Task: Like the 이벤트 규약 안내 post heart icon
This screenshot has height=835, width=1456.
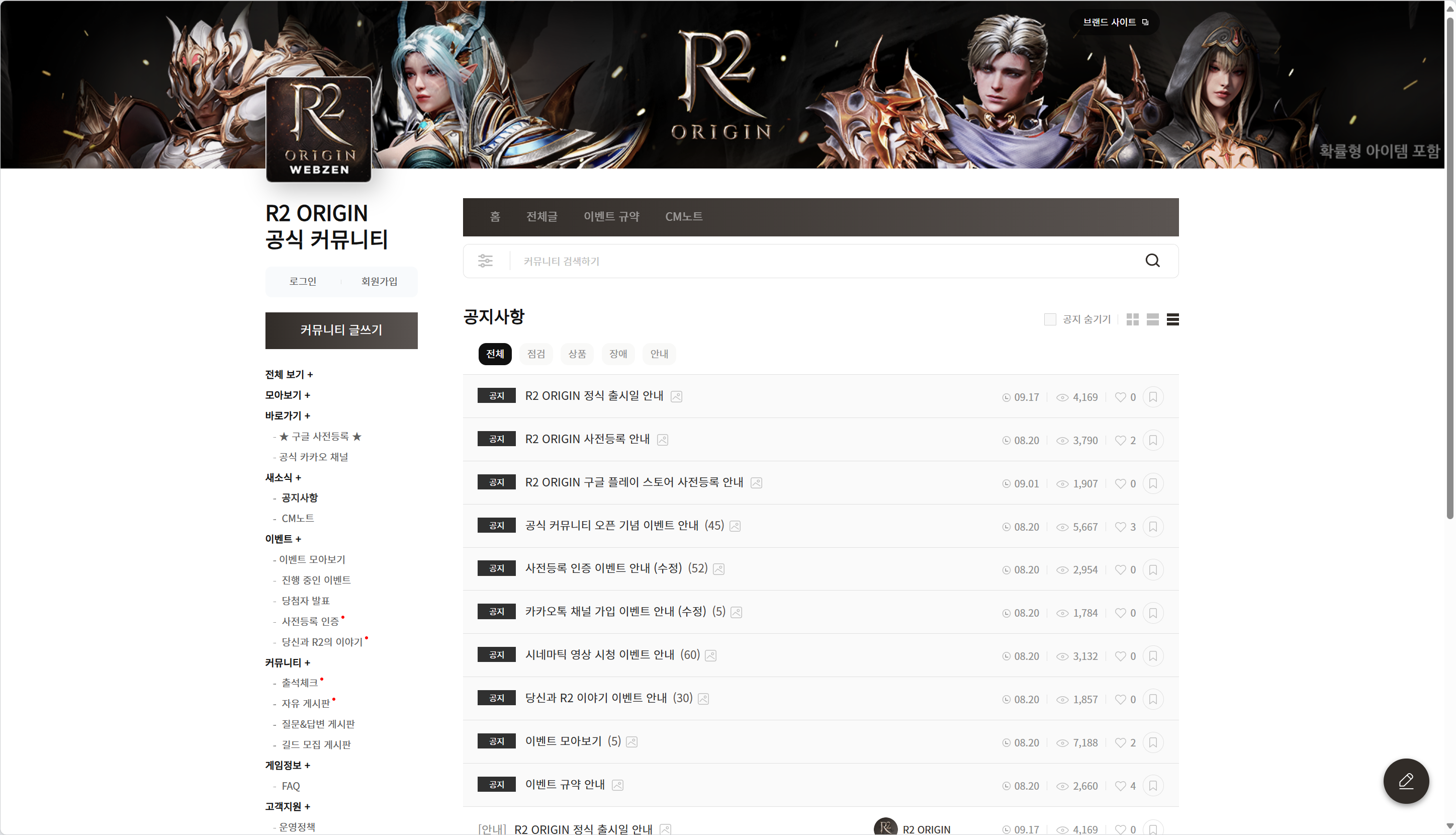Action: pyautogui.click(x=1120, y=786)
